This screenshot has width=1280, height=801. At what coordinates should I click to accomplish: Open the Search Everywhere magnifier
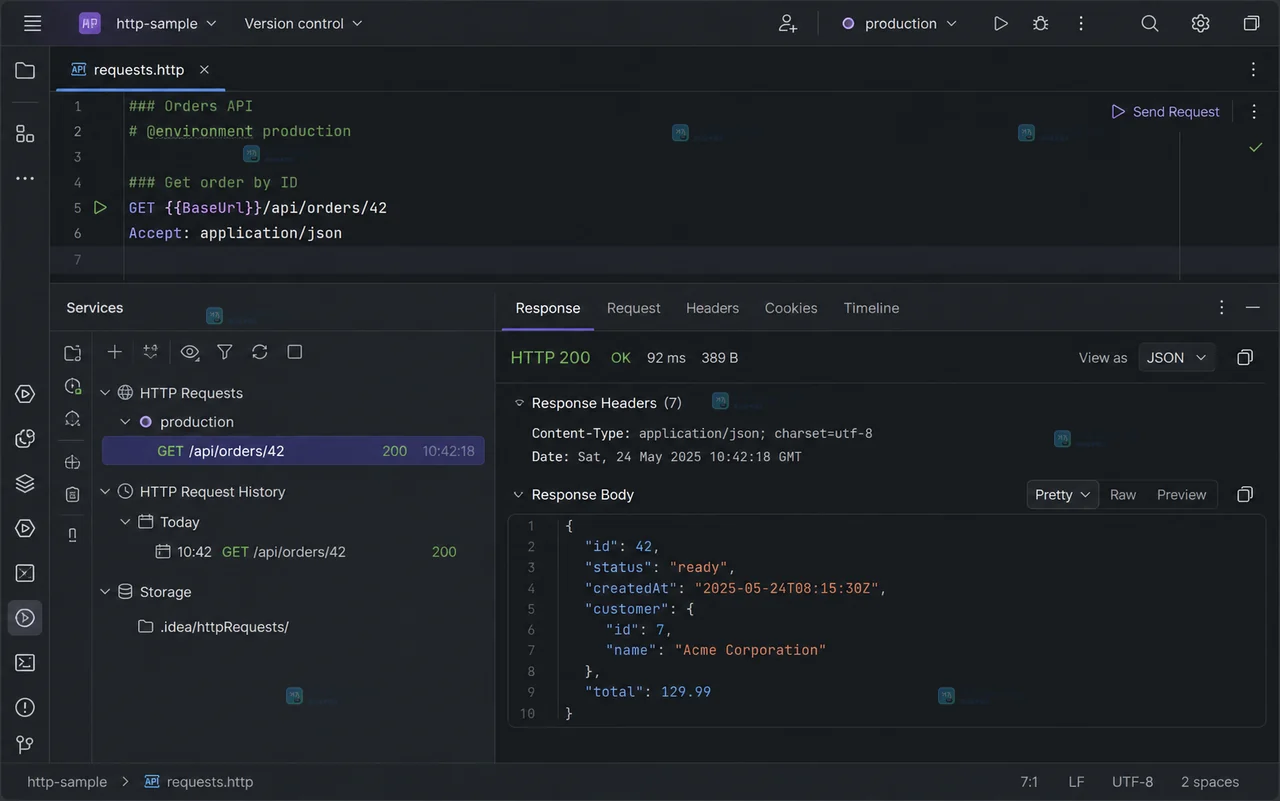[1150, 23]
